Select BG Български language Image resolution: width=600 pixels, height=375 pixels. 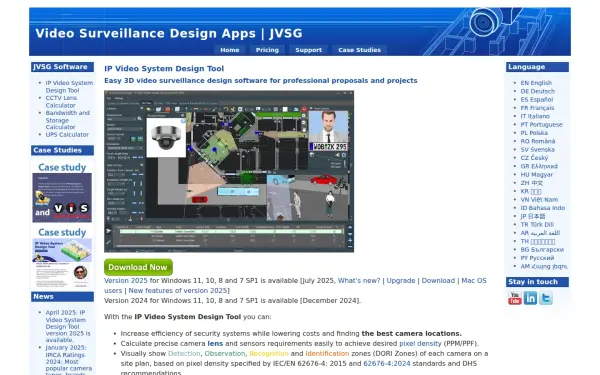coord(542,250)
